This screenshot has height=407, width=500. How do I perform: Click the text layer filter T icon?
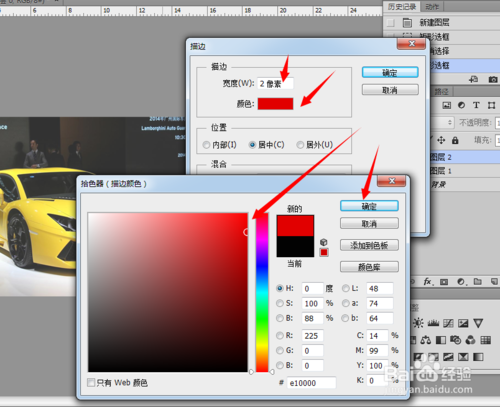(476, 105)
